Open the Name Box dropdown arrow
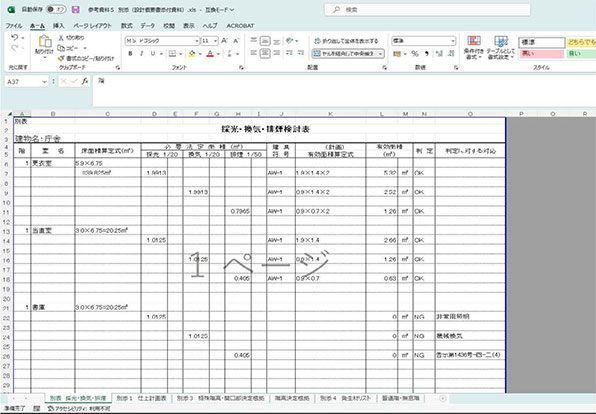This screenshot has width=596, height=414. point(44,82)
